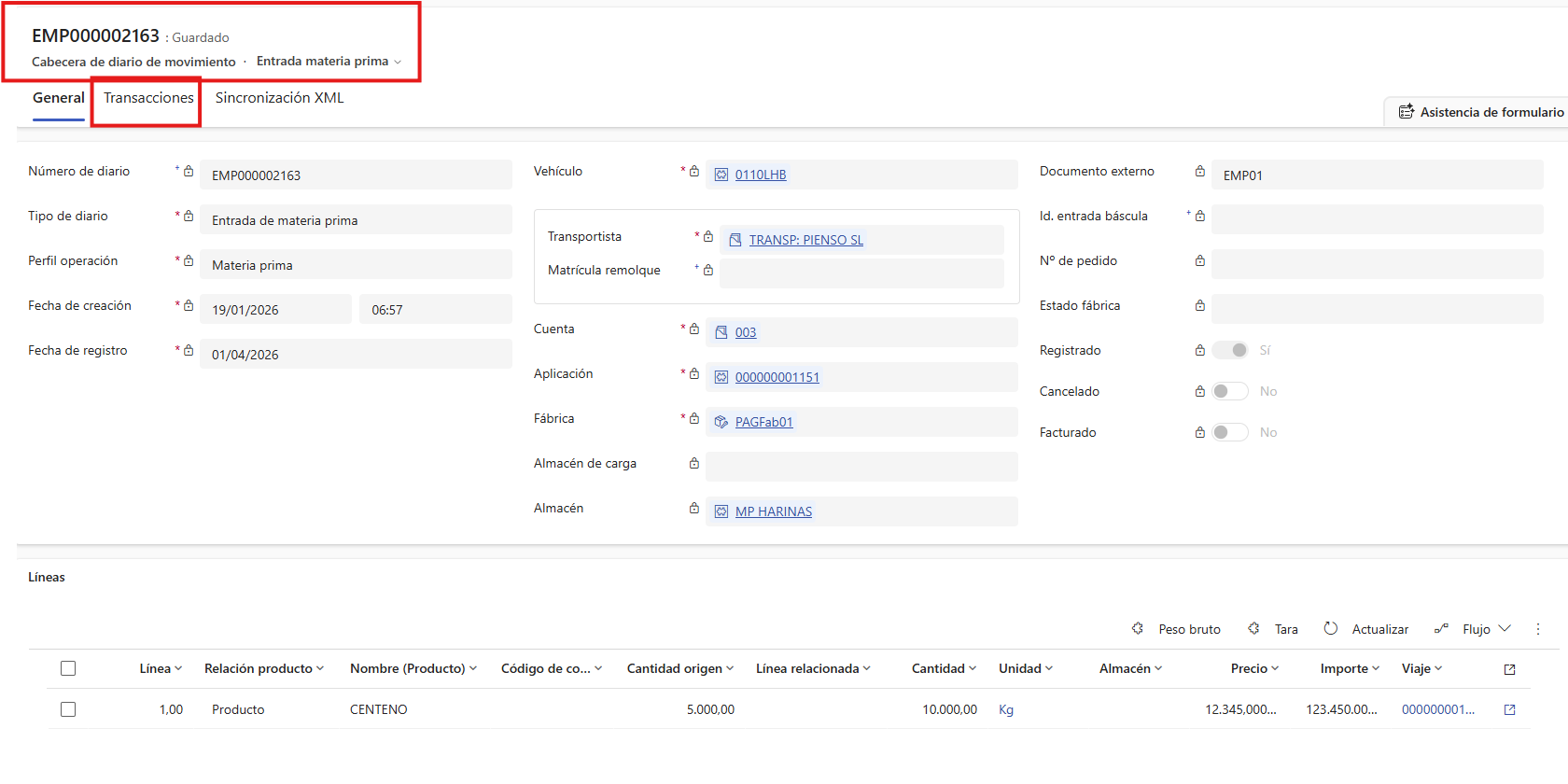Image resolution: width=1568 pixels, height=784 pixels.
Task: Click the expand icon in the grid header
Action: (x=1509, y=669)
